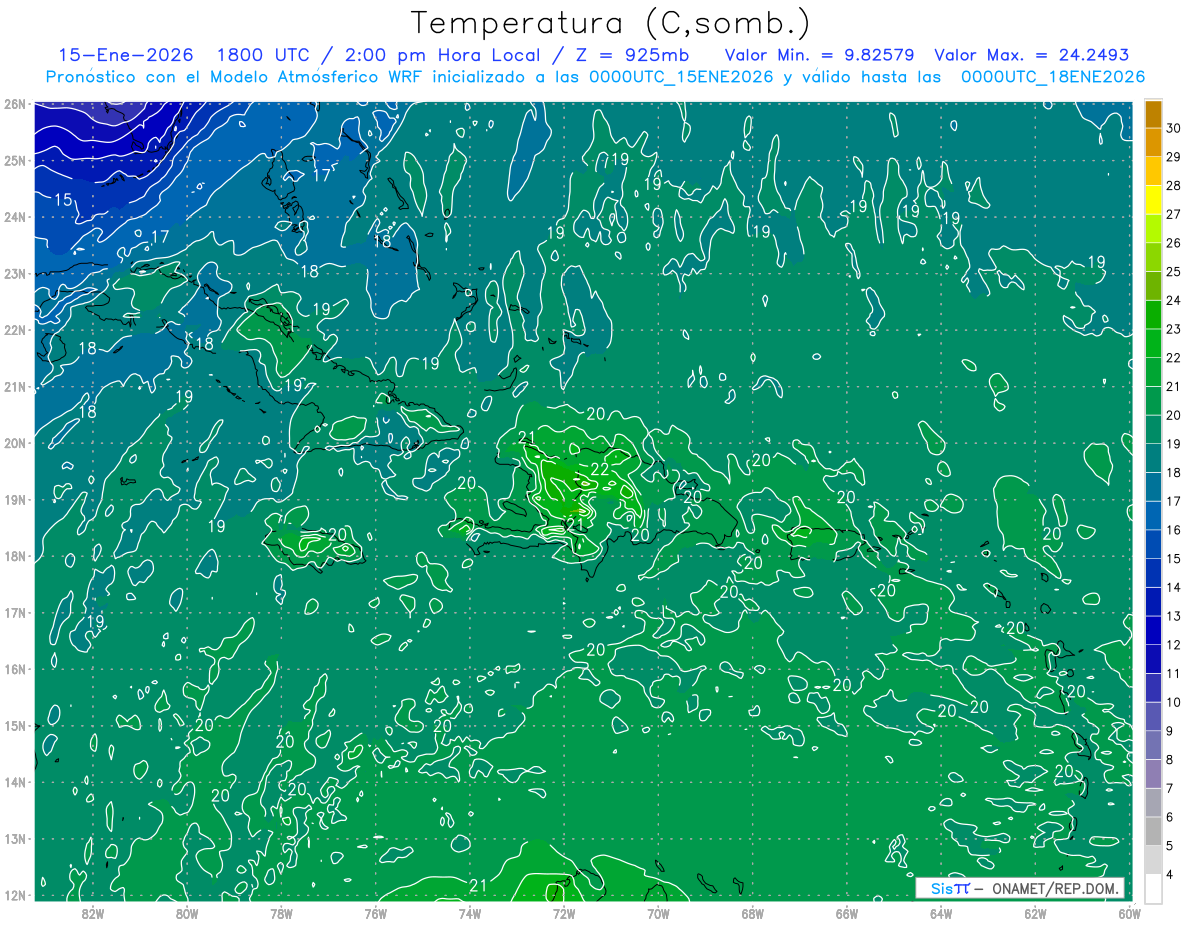
Task: Click the '18N' latitude label
Action: point(15,556)
